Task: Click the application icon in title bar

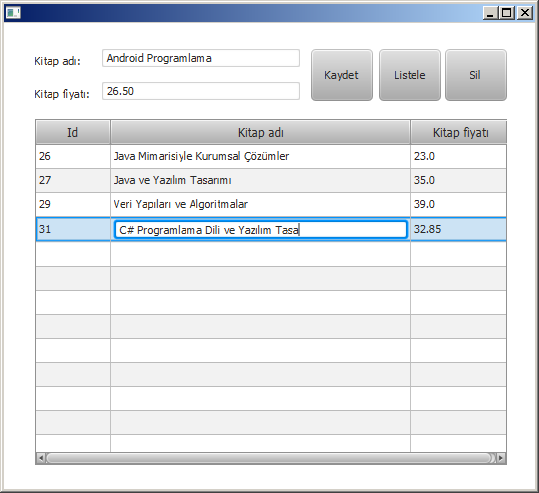Action: tap(13, 13)
